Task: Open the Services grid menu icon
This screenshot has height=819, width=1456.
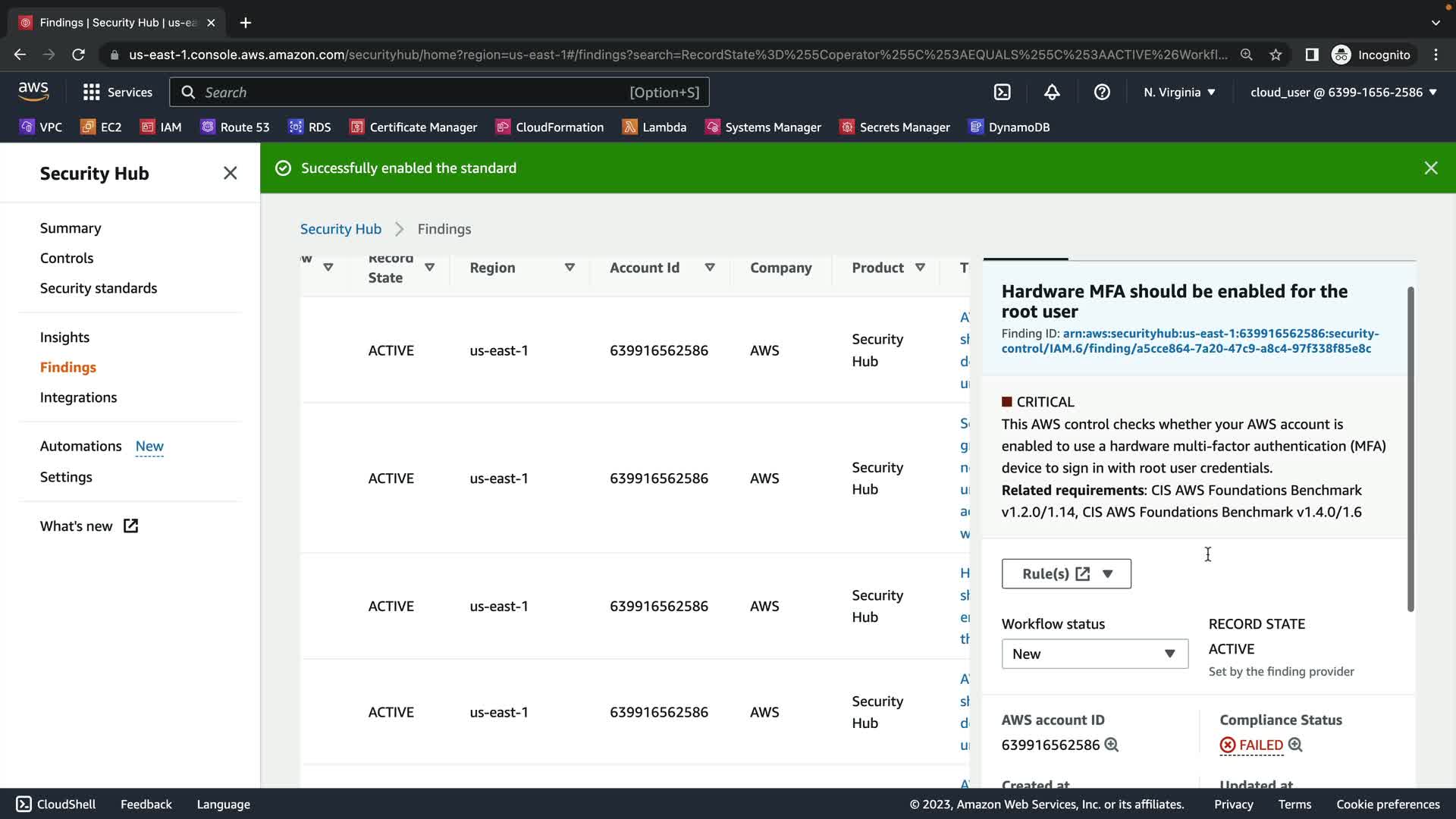Action: (92, 93)
